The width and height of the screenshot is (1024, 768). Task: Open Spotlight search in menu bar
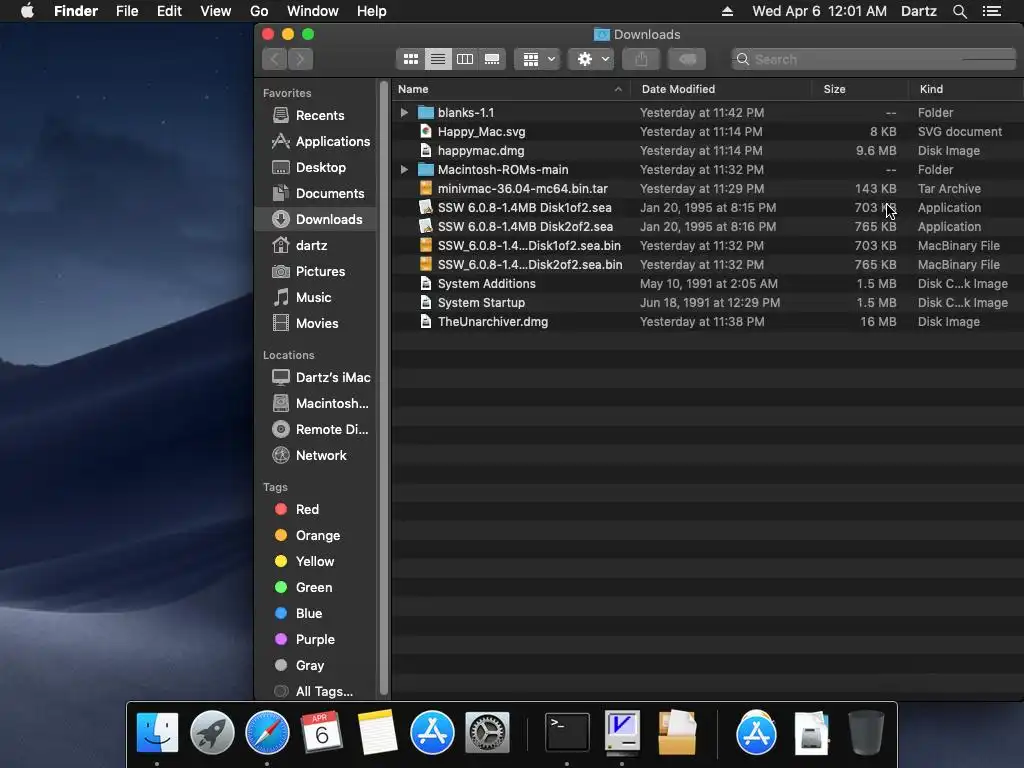959,11
